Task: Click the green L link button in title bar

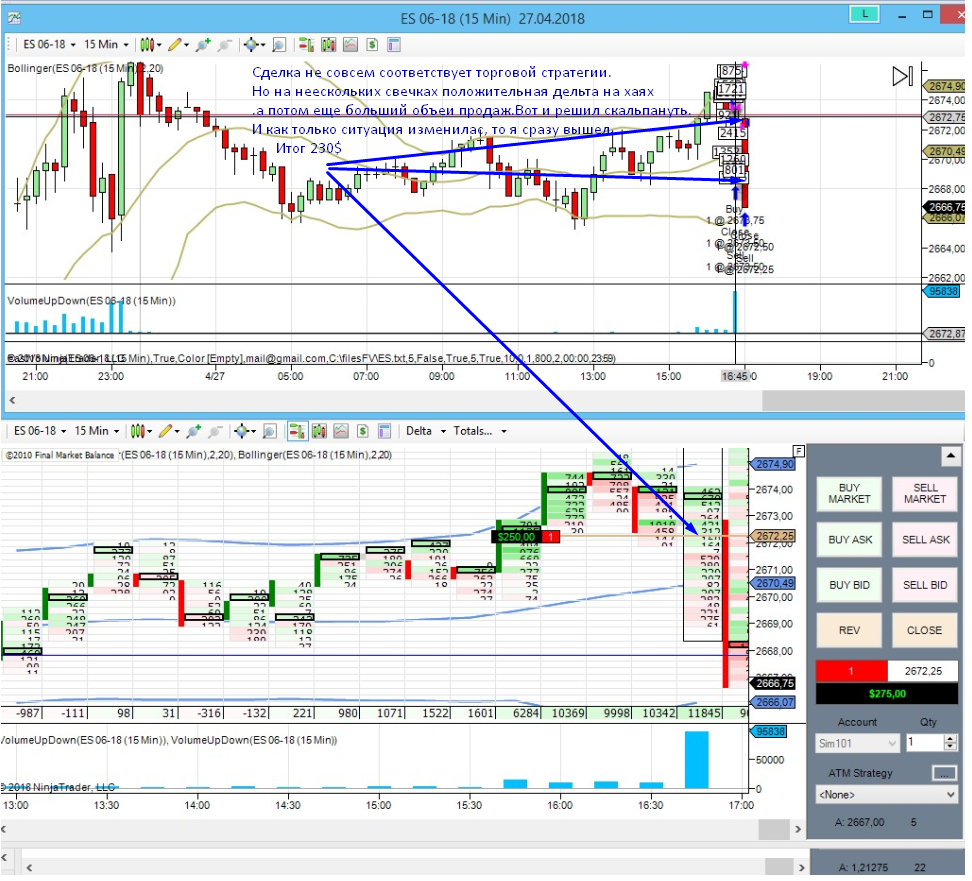Action: coord(865,14)
